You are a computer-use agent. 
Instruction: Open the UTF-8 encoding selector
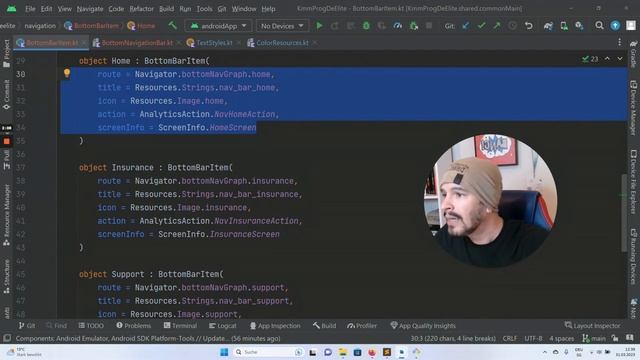[533, 338]
